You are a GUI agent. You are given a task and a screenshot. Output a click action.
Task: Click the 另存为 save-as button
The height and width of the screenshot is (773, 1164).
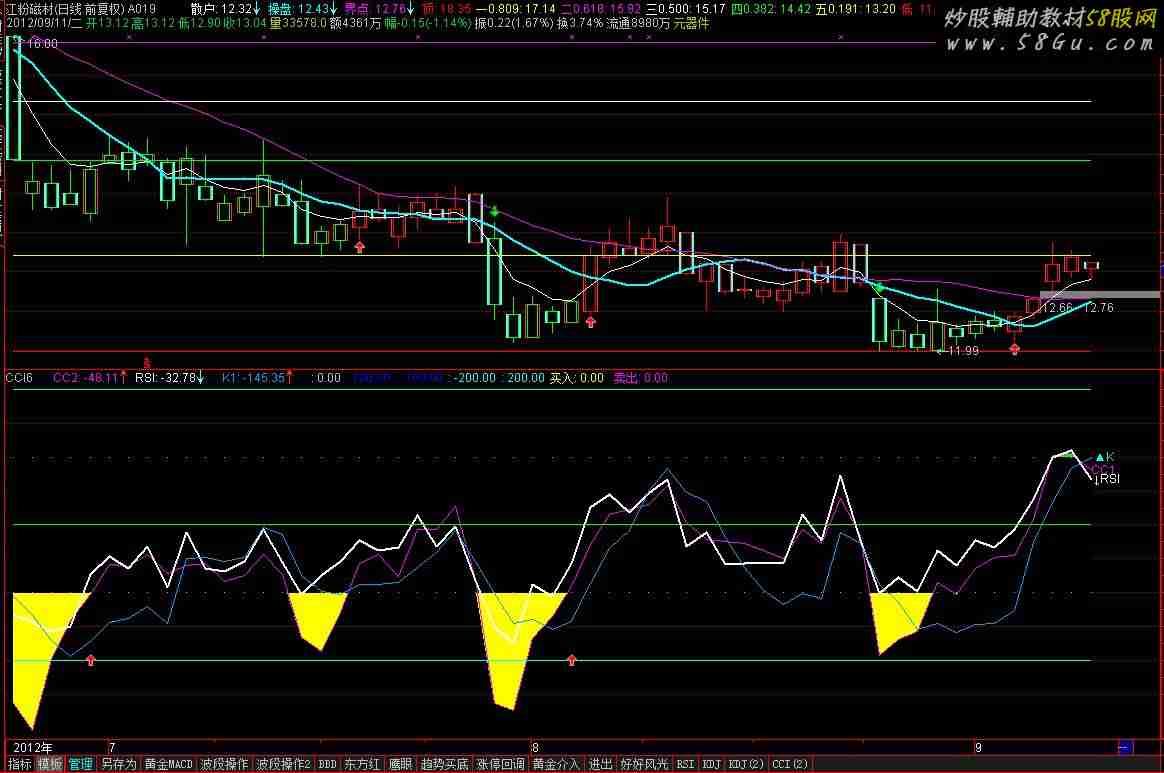[x=118, y=764]
